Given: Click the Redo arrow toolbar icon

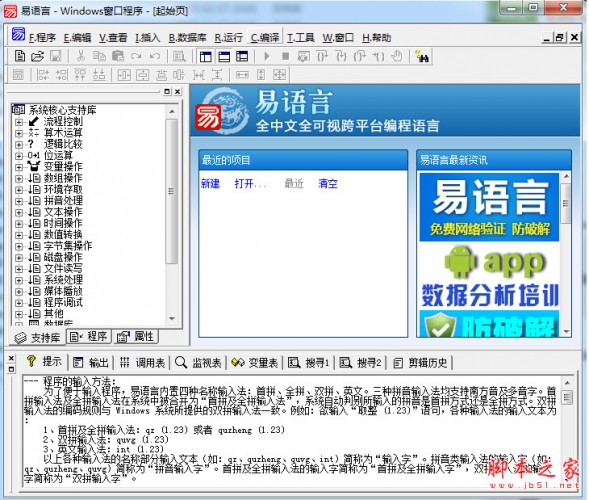Looking at the screenshot, I should [136, 56].
